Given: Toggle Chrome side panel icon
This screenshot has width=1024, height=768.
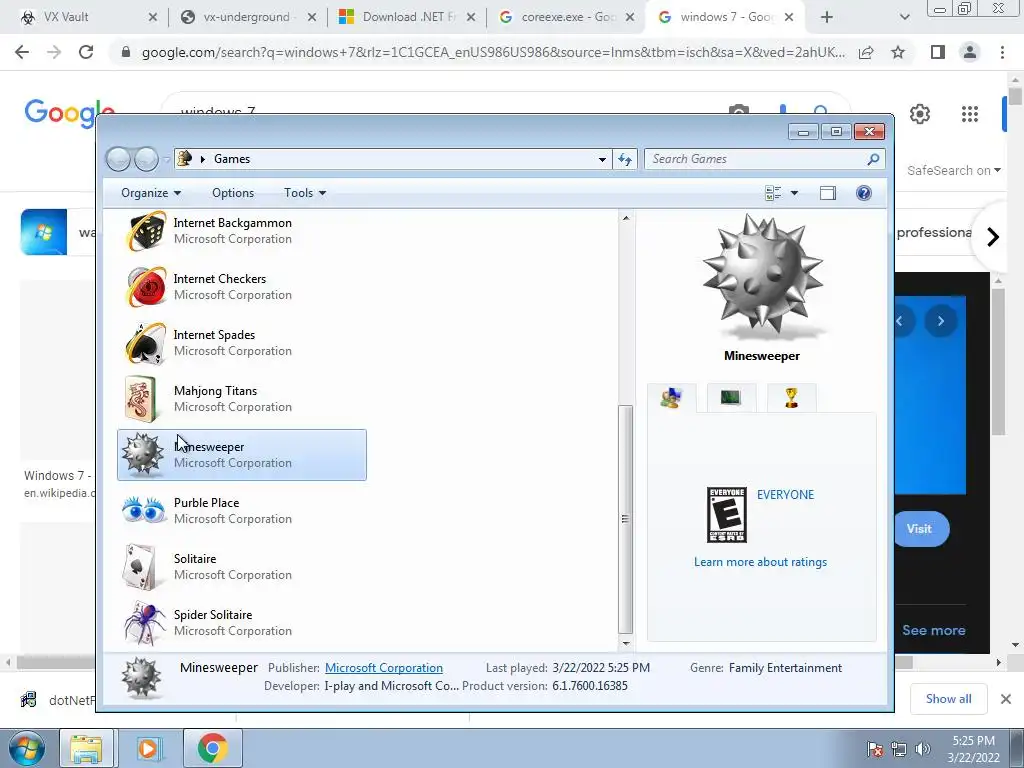Looking at the screenshot, I should point(938,52).
